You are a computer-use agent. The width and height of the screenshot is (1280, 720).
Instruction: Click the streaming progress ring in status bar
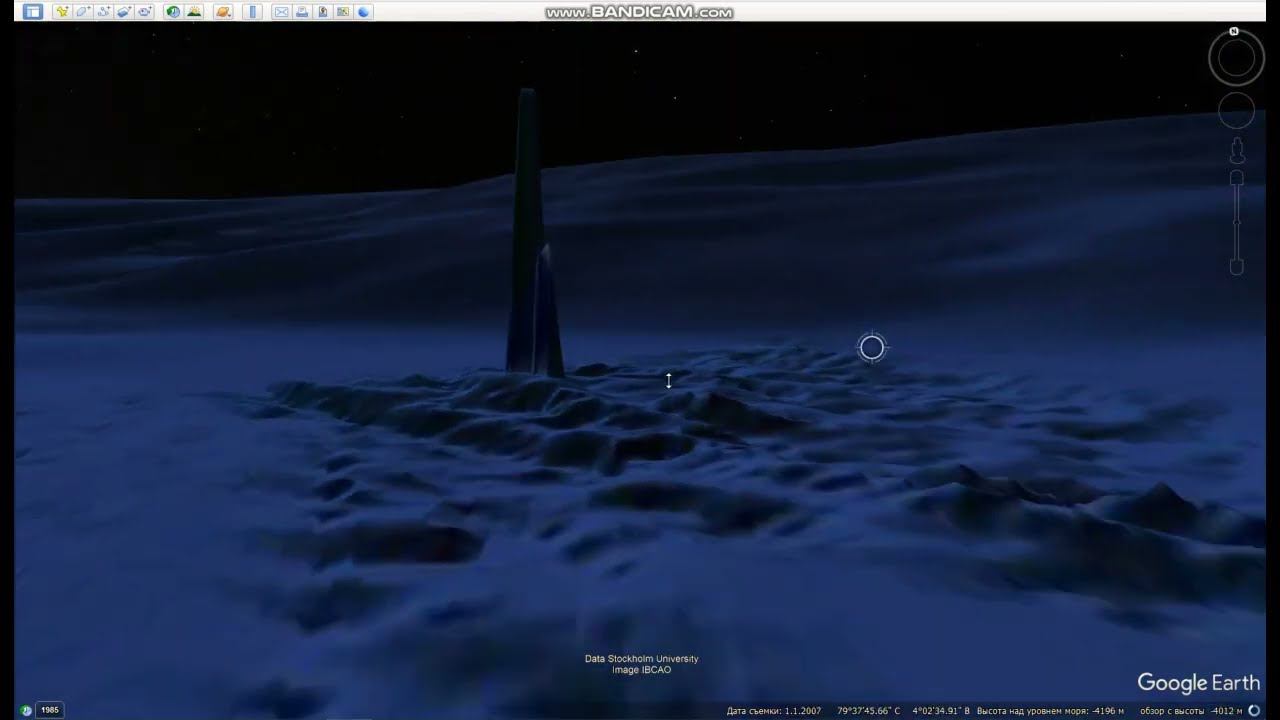tap(1255, 711)
